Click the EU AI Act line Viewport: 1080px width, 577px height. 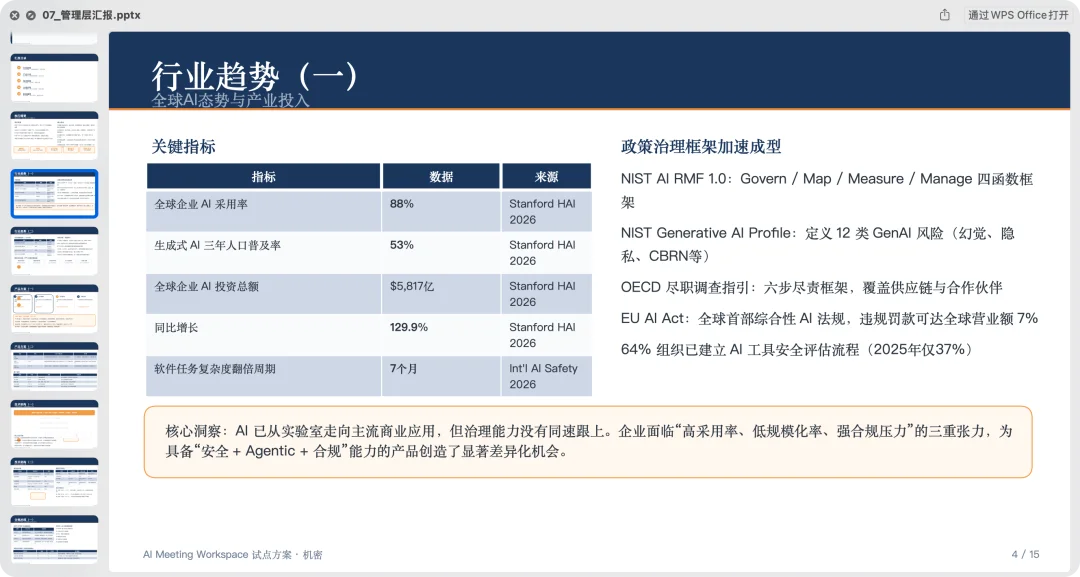pos(829,318)
